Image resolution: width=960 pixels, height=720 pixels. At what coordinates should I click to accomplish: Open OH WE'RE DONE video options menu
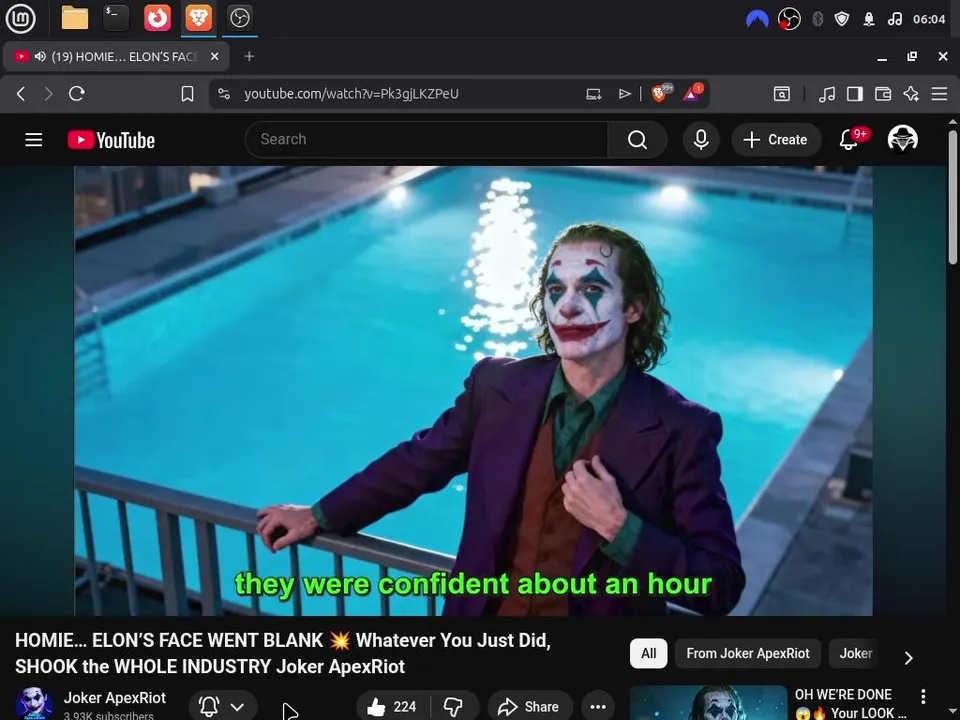(x=923, y=696)
